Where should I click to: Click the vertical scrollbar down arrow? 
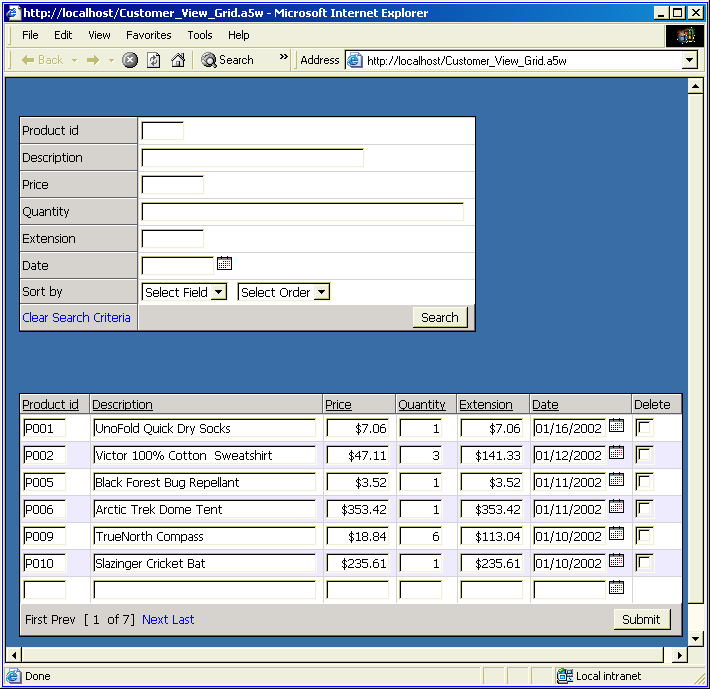695,639
